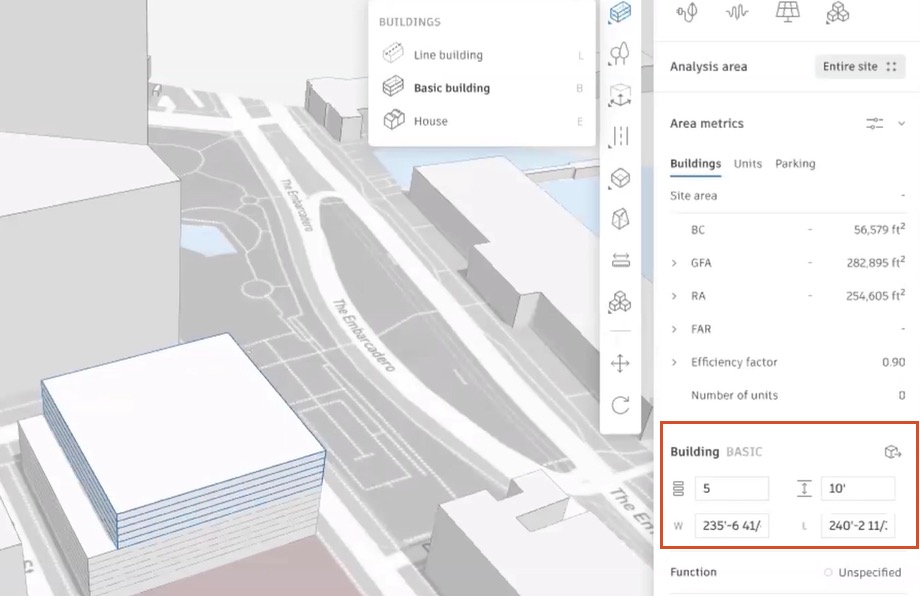Click the House icon in menu
The width and height of the screenshot is (920, 596).
click(394, 120)
